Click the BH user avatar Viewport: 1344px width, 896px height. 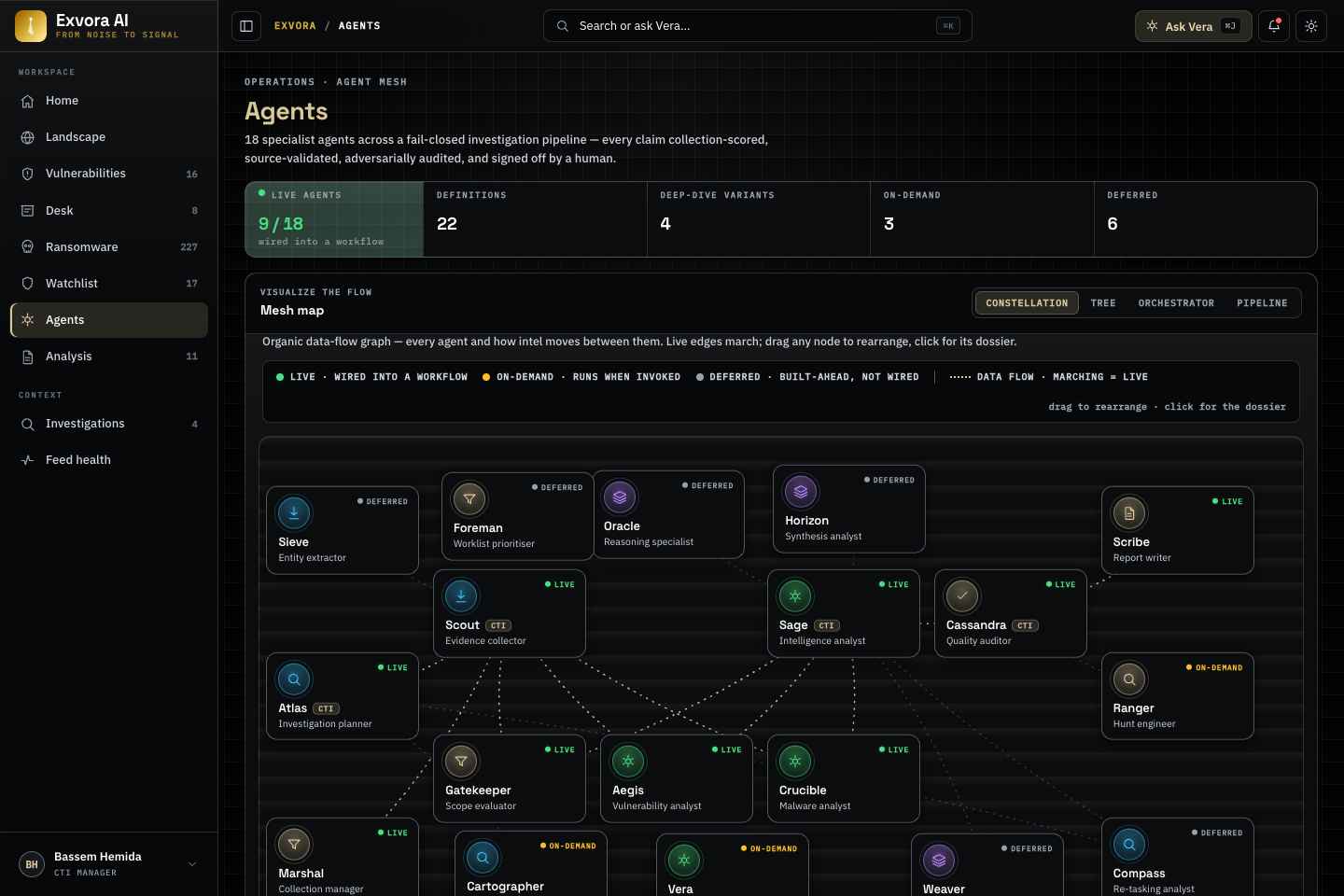pyautogui.click(x=32, y=864)
